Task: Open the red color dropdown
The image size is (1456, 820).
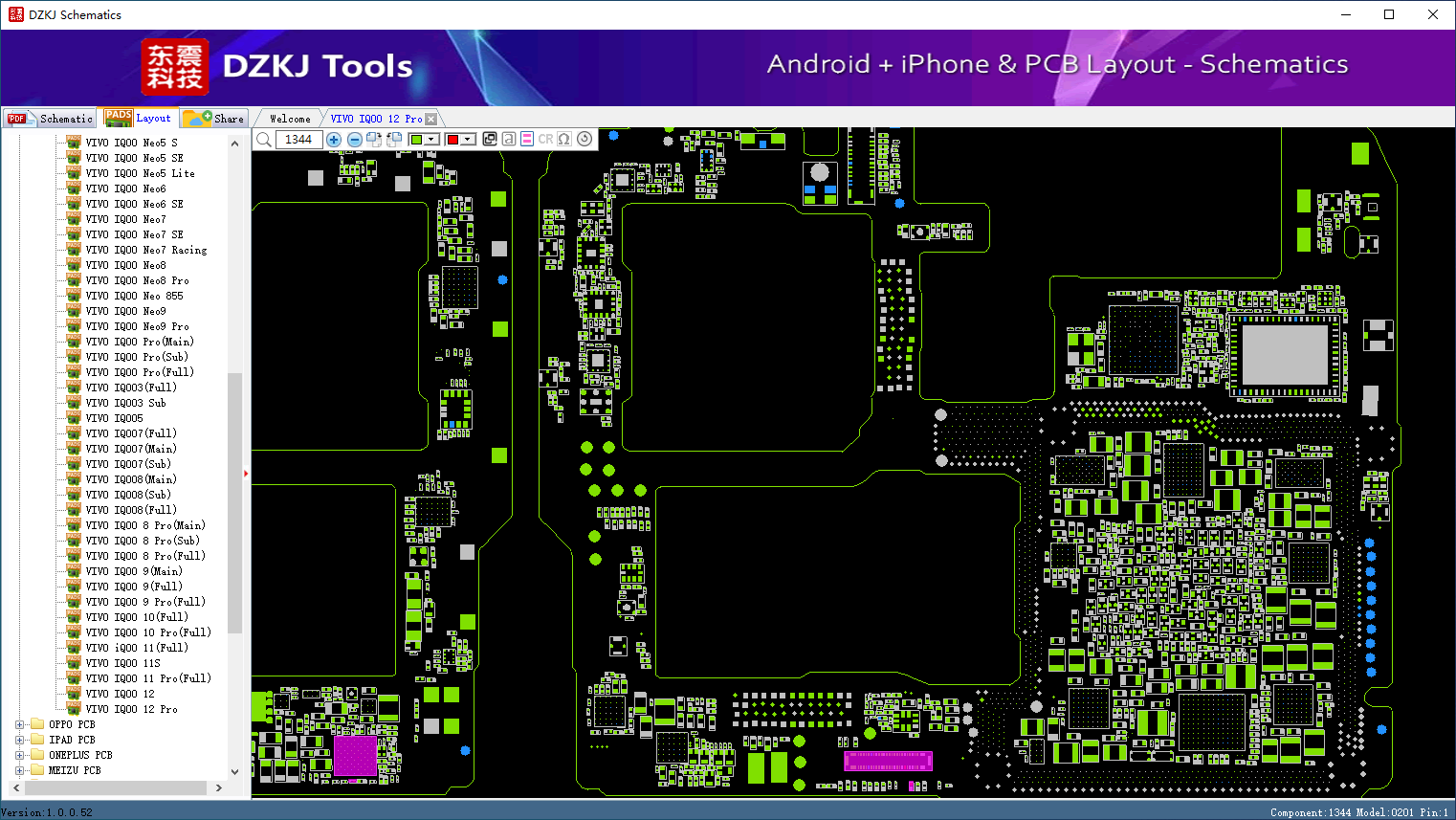Action: pos(468,140)
